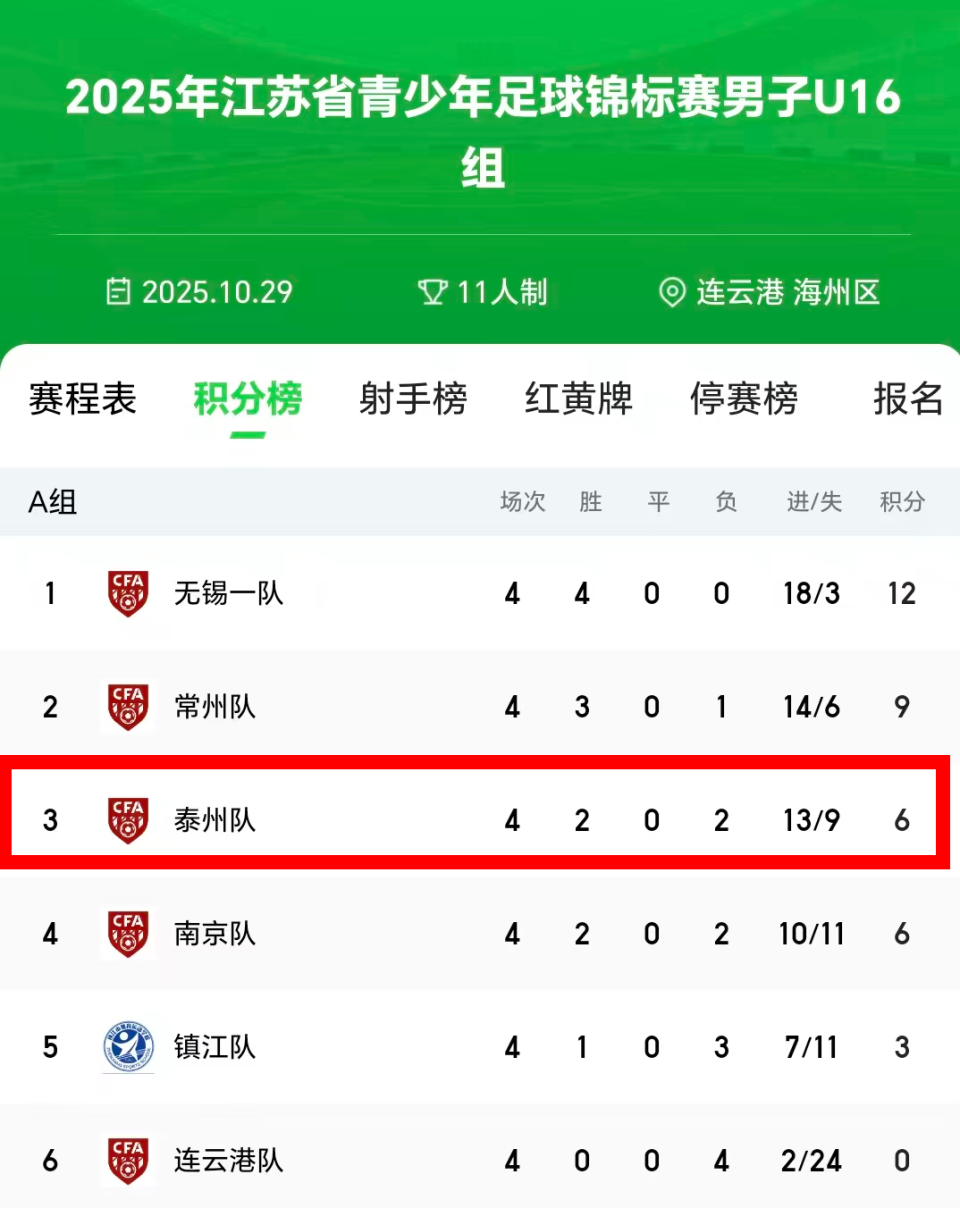The height and width of the screenshot is (1208, 960).
Task: Click the 连云港 海州区 location text
Action: pyautogui.click(x=788, y=293)
